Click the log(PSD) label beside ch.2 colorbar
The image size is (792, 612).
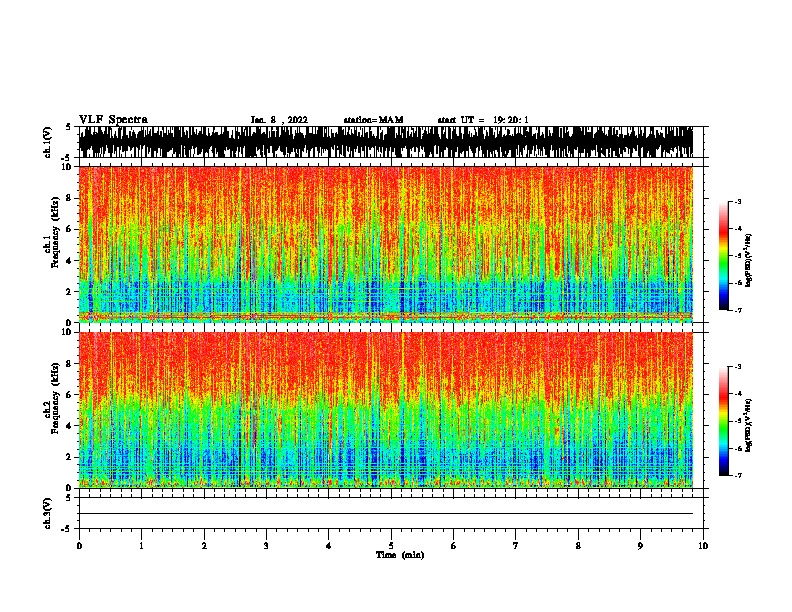(749, 425)
